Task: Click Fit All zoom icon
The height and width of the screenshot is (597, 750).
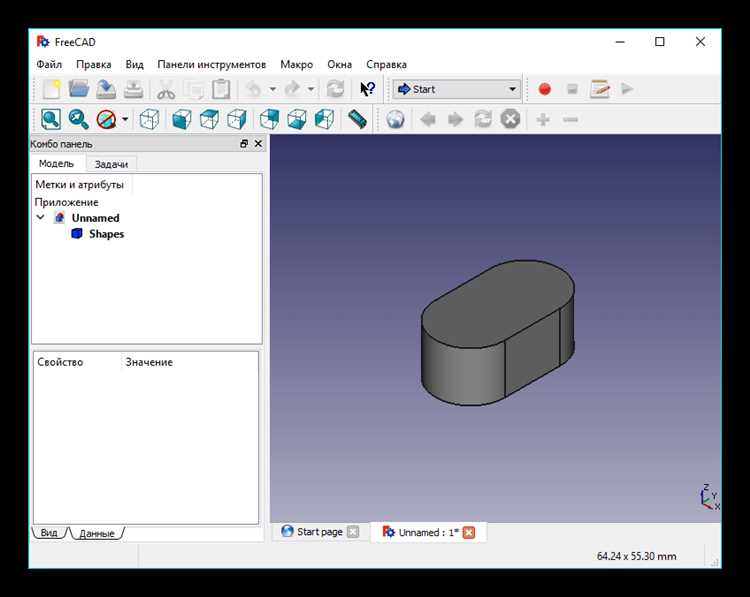Action: point(51,120)
